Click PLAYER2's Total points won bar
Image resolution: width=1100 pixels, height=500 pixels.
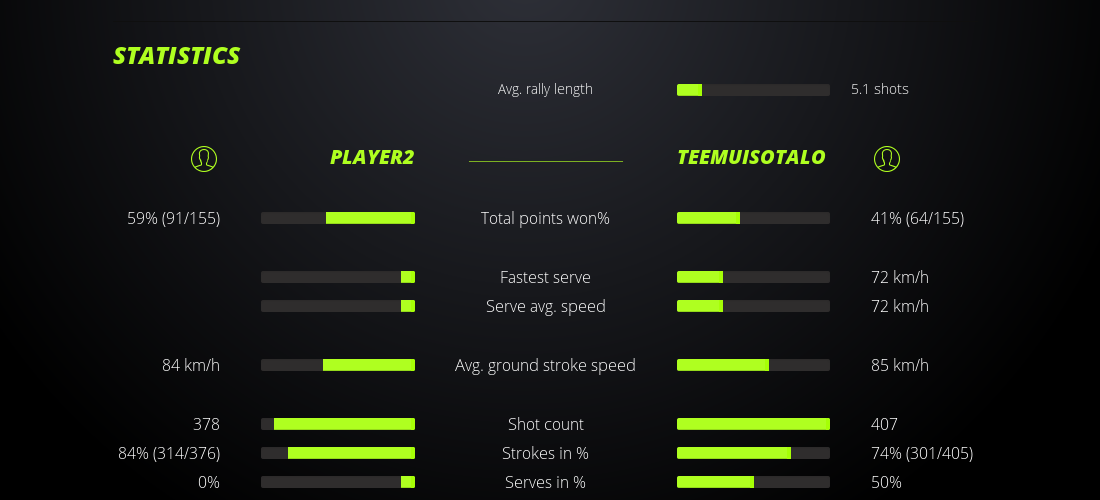[x=338, y=218]
